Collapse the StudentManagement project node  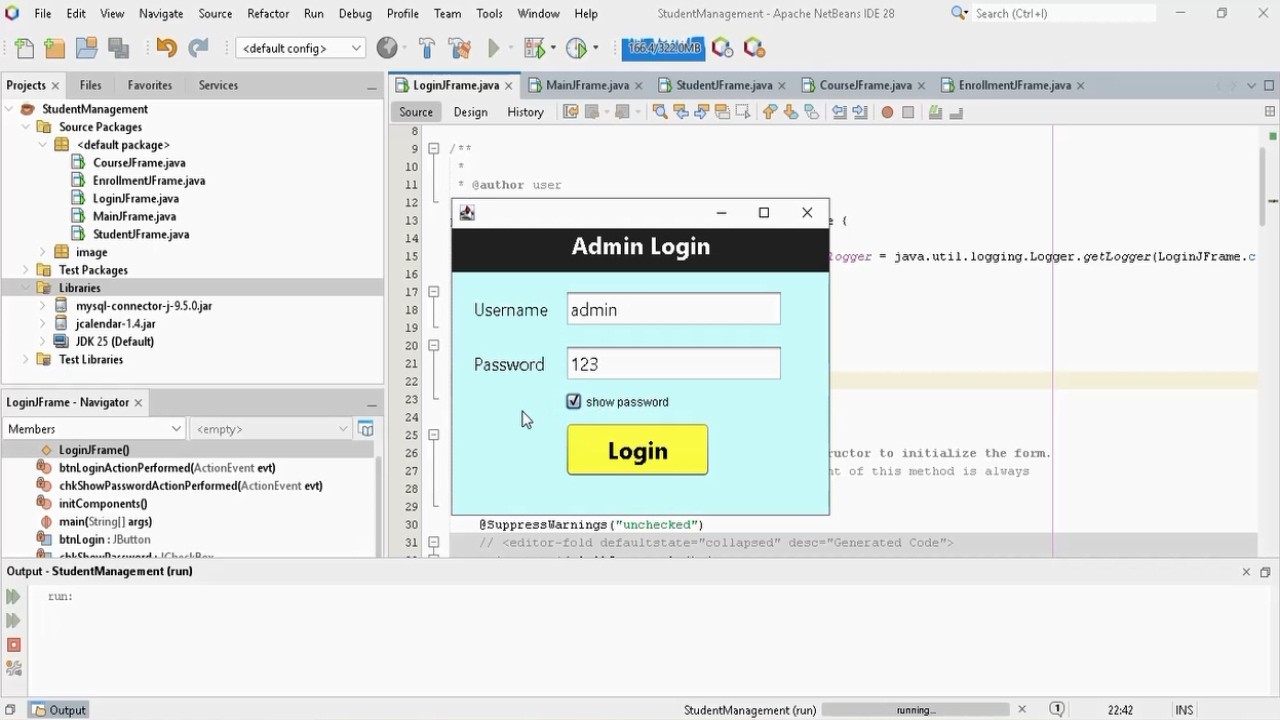pos(9,109)
